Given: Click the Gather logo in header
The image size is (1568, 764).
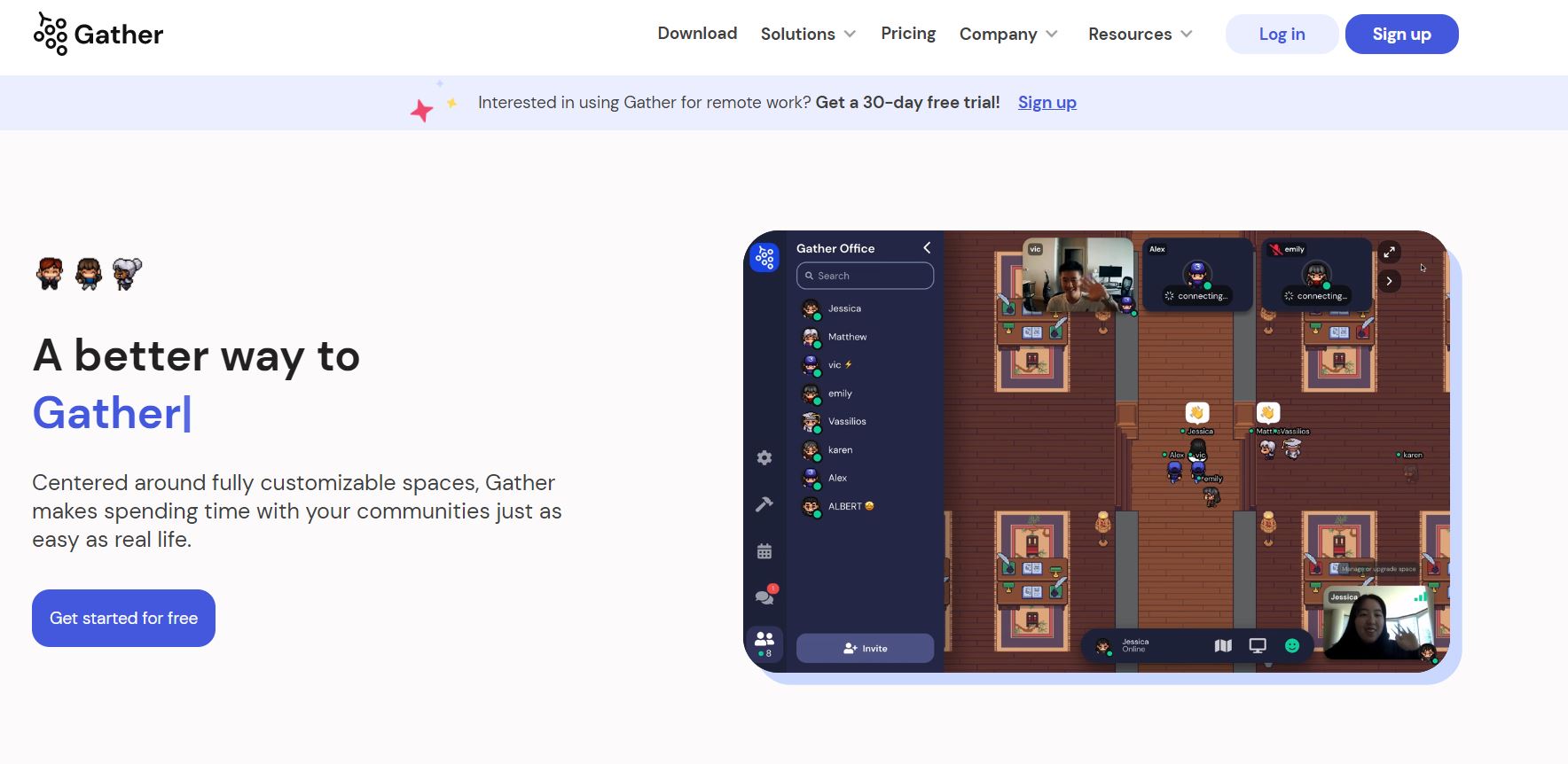Looking at the screenshot, I should point(98,34).
